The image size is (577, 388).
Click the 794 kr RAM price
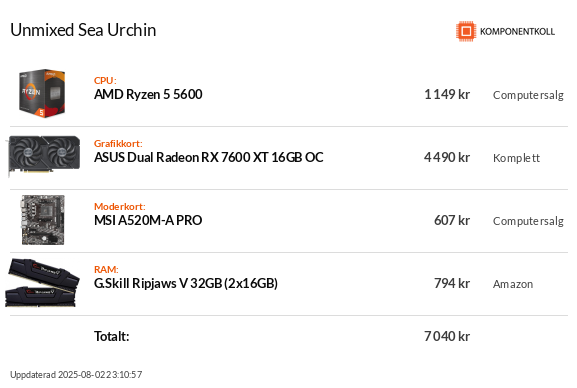452,283
